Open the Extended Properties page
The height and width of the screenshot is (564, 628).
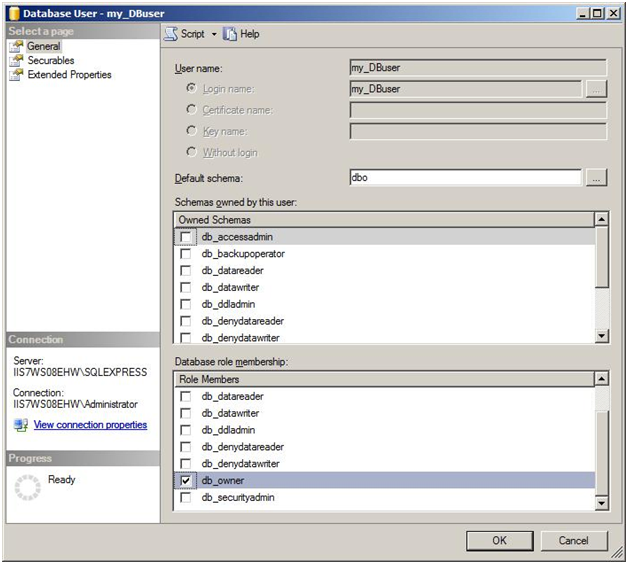click(x=69, y=75)
